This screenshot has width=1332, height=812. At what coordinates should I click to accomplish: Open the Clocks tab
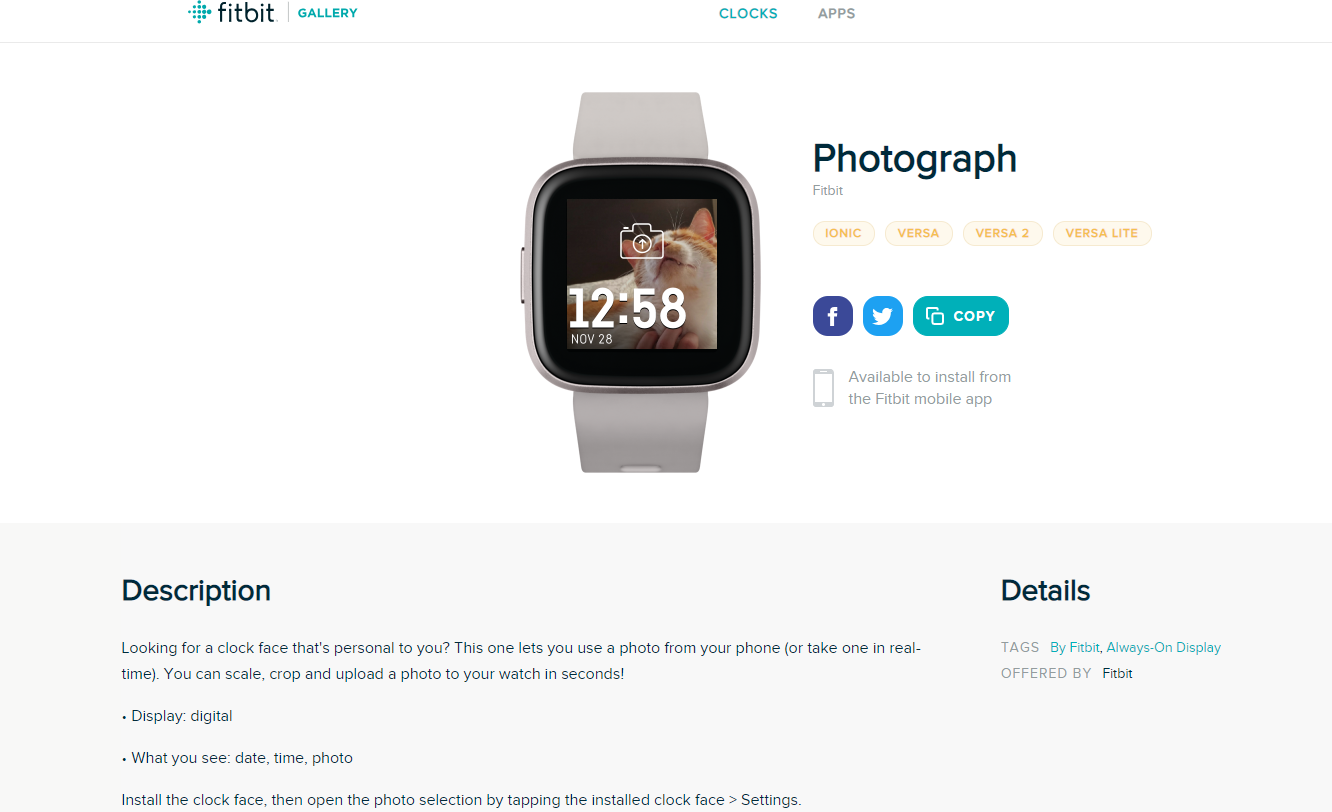tap(748, 14)
